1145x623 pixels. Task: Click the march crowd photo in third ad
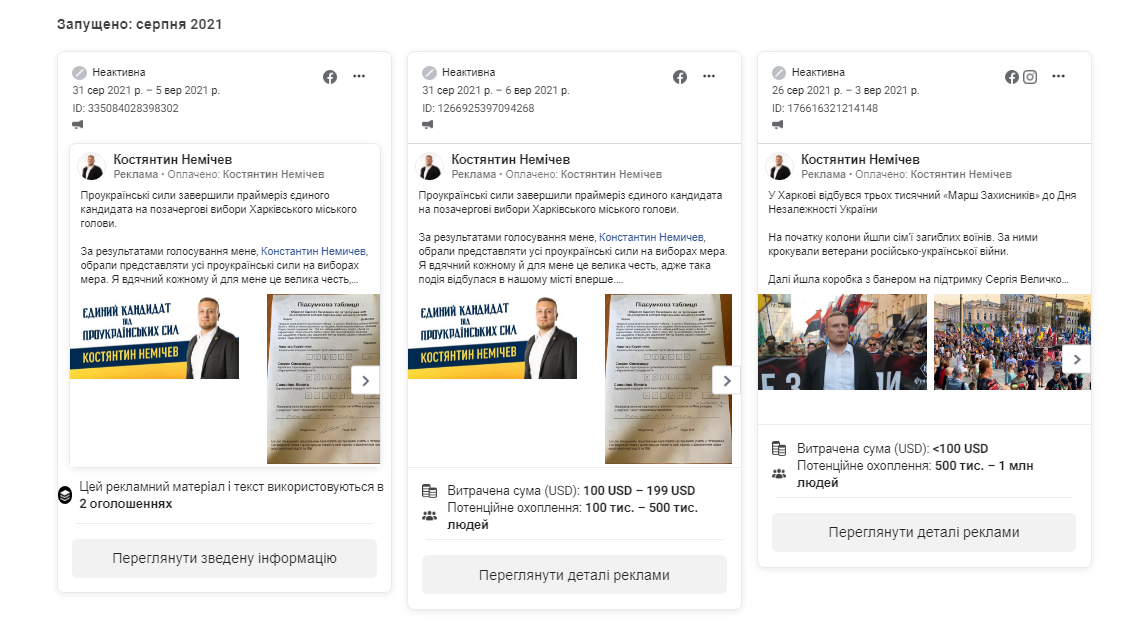coord(1012,342)
